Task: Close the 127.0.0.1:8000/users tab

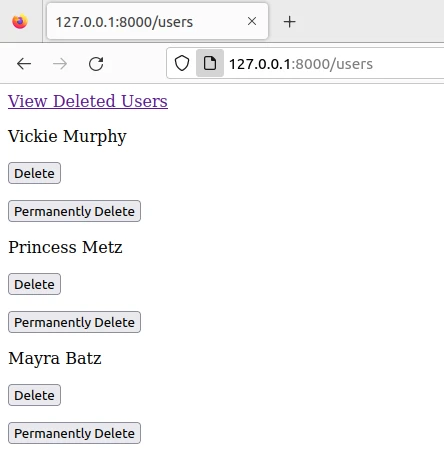Action: [252, 21]
